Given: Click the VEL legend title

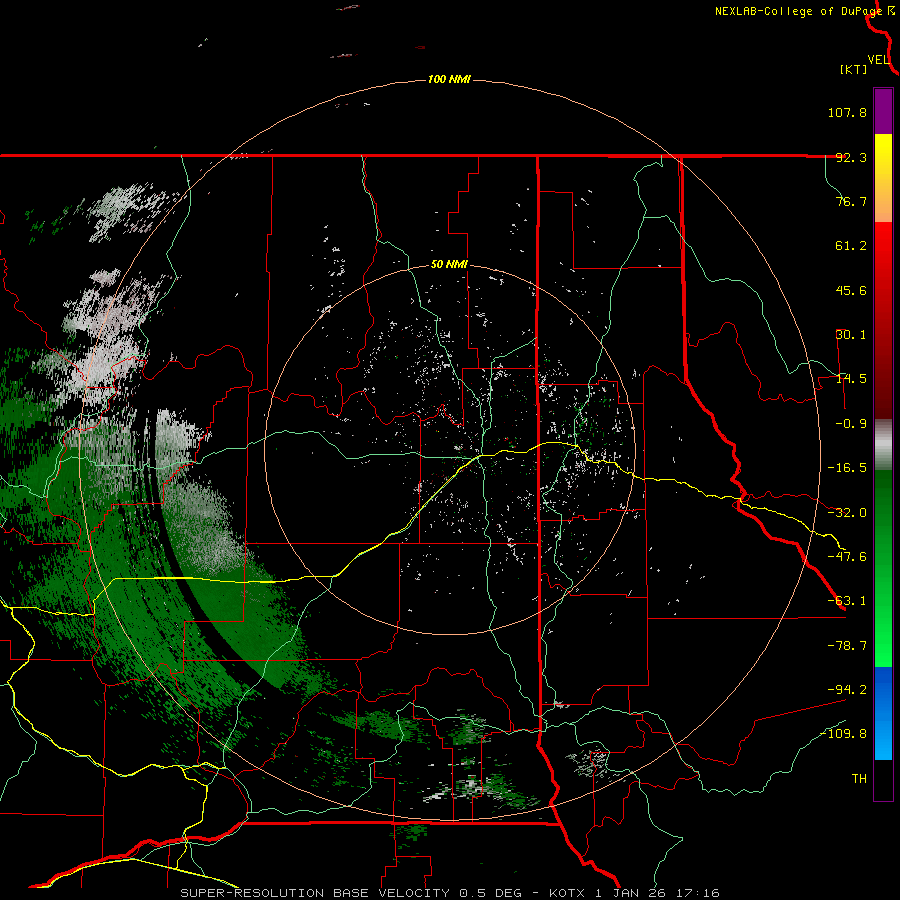Looking at the screenshot, I should click(x=878, y=60).
